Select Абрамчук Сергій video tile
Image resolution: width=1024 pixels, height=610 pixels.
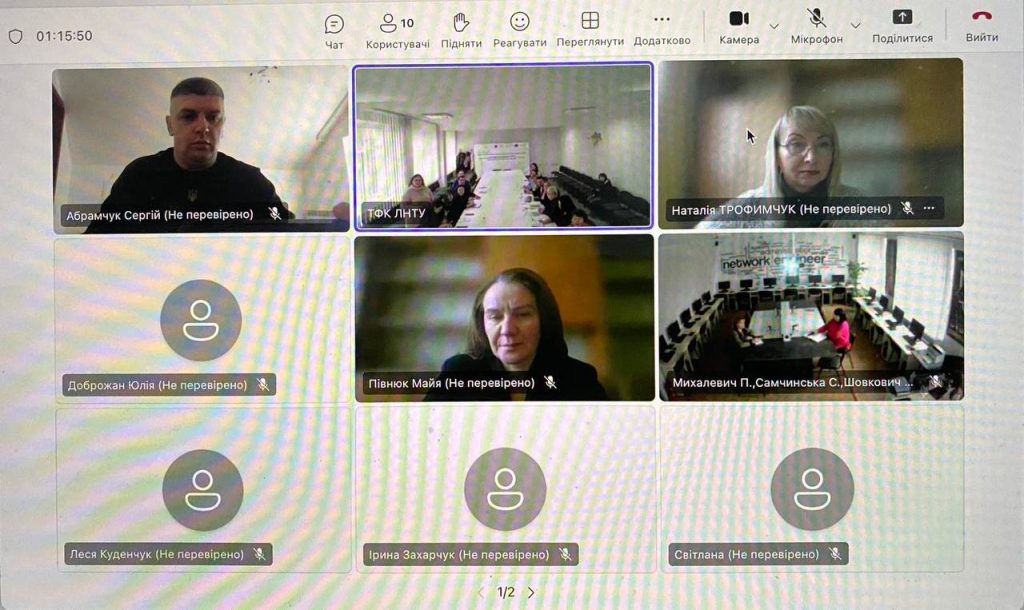[200, 150]
